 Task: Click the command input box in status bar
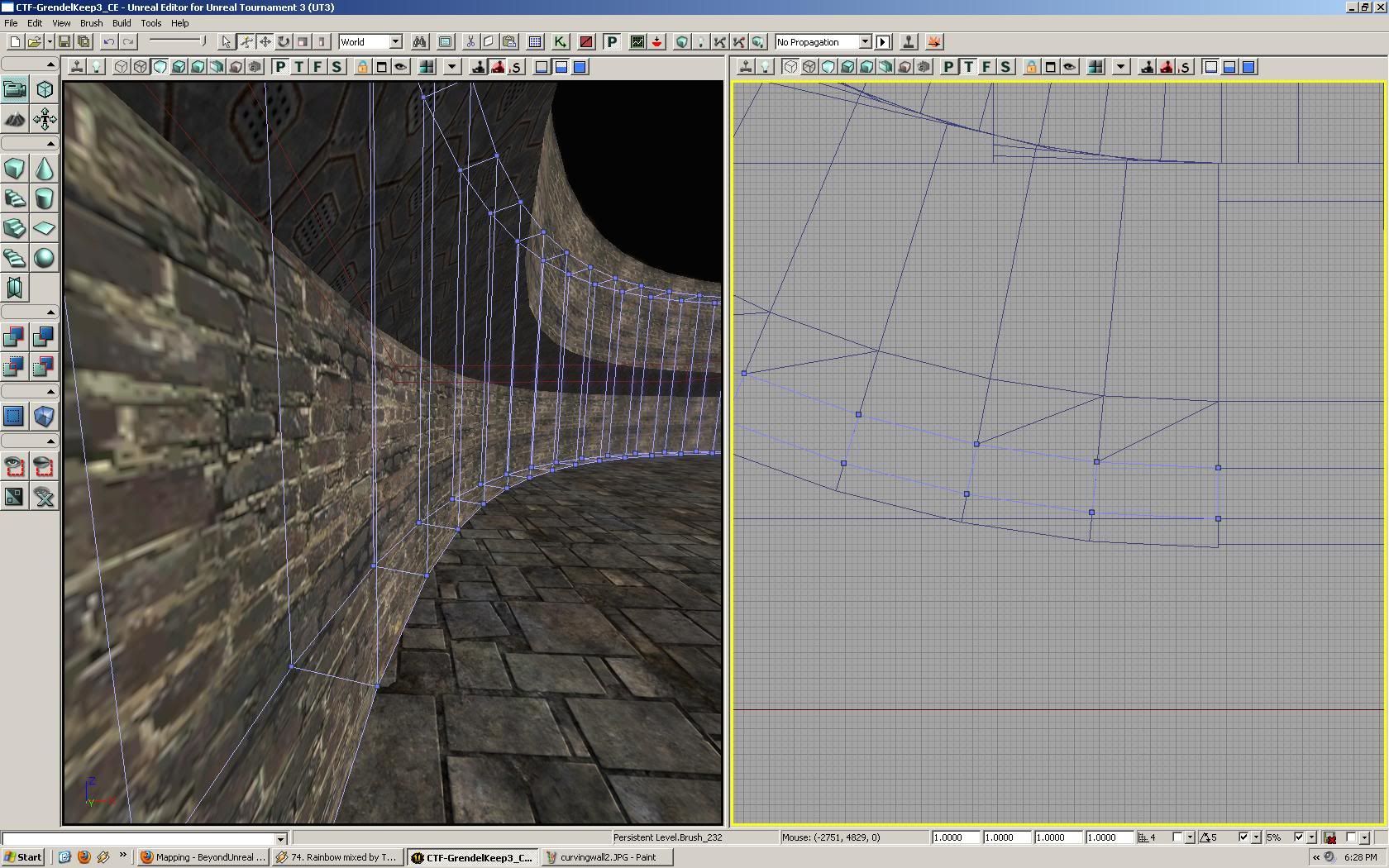[144, 838]
